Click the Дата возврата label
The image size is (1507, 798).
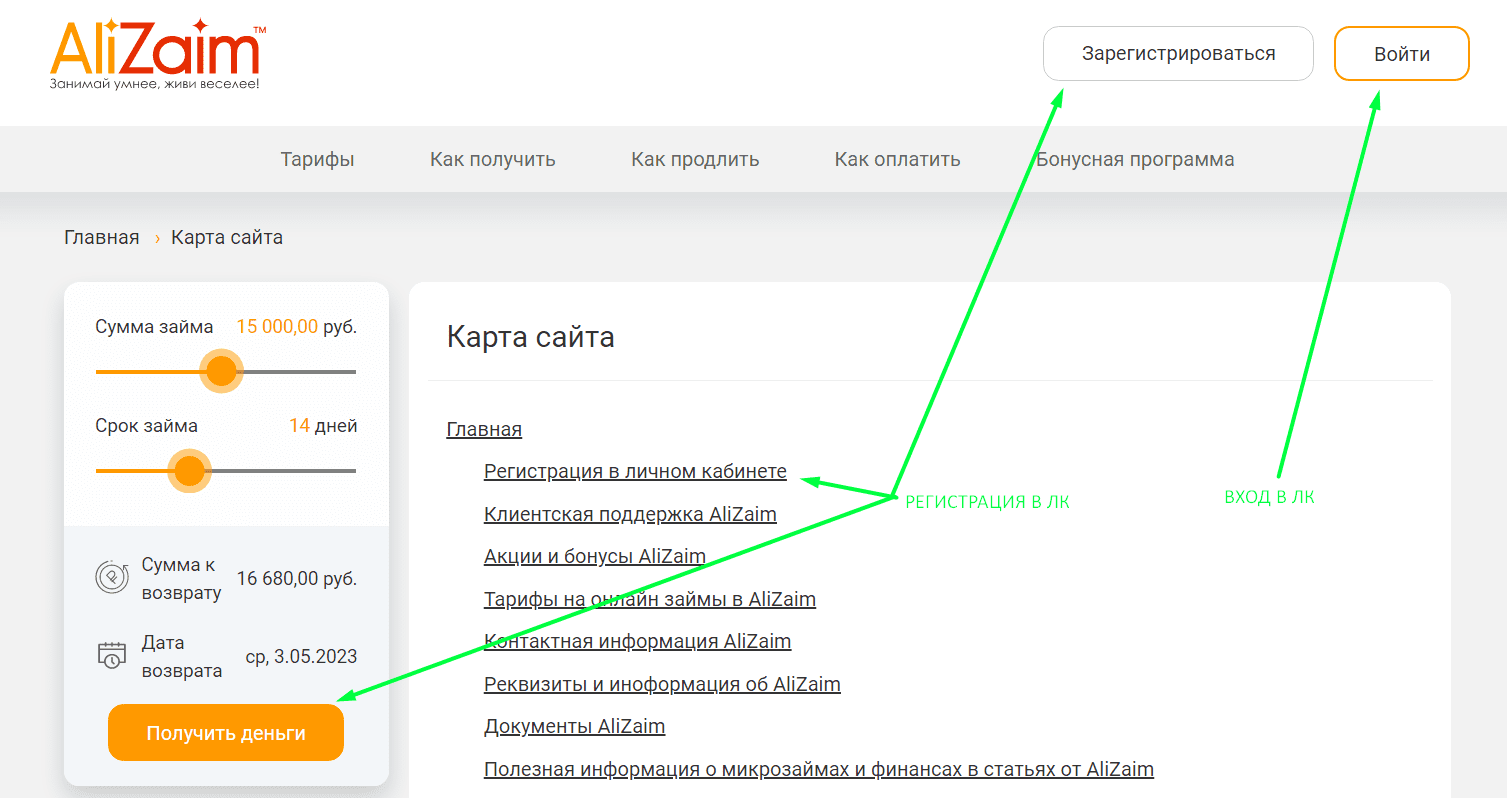coord(181,657)
